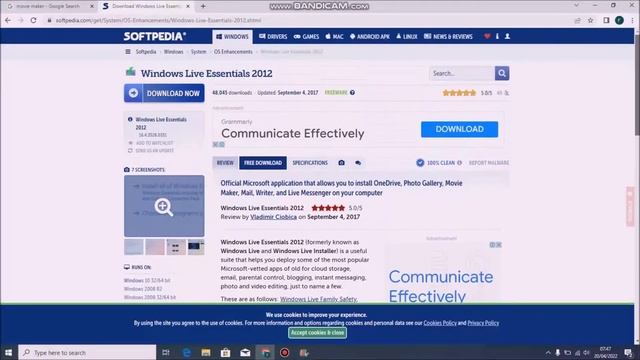The width and height of the screenshot is (640, 360).
Task: Open reviewer Vladimir Ciobica link
Action: [x=273, y=217]
